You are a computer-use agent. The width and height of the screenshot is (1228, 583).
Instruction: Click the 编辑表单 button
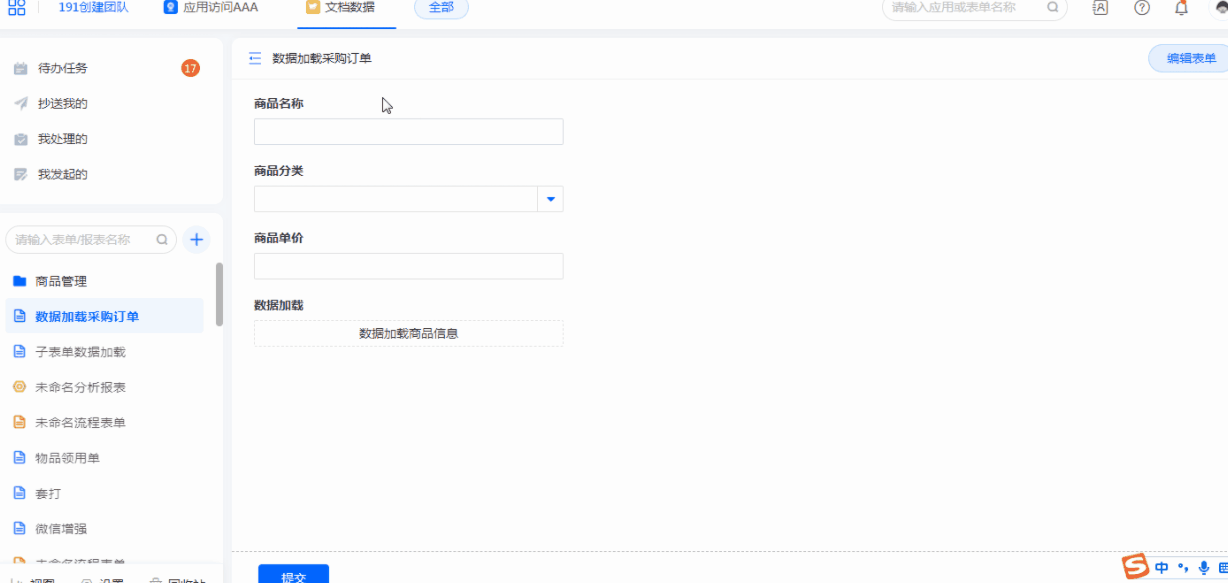click(x=1190, y=59)
